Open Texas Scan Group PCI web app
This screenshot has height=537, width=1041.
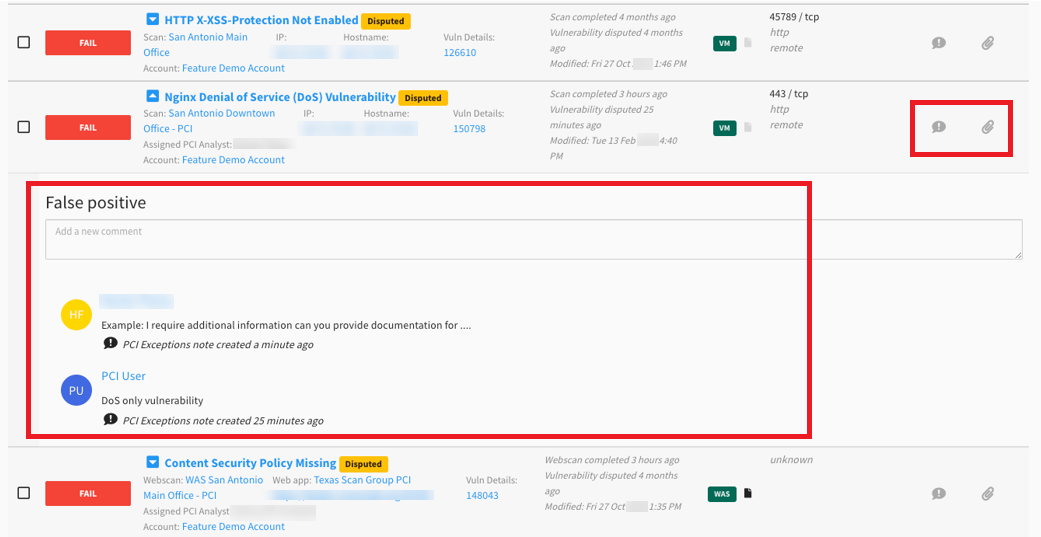point(362,480)
